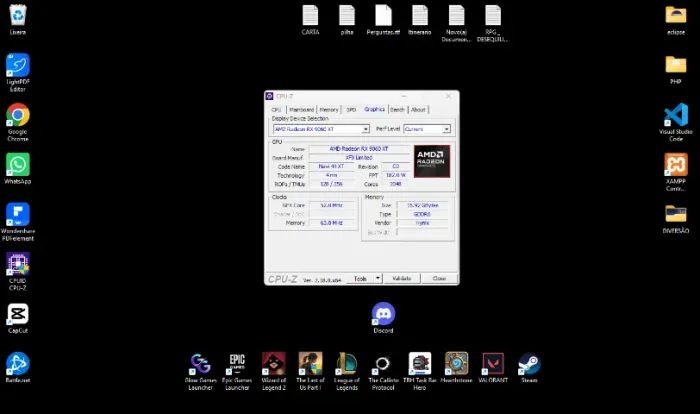
Task: Click the Perguntas.rtf file icon
Action: click(383, 20)
